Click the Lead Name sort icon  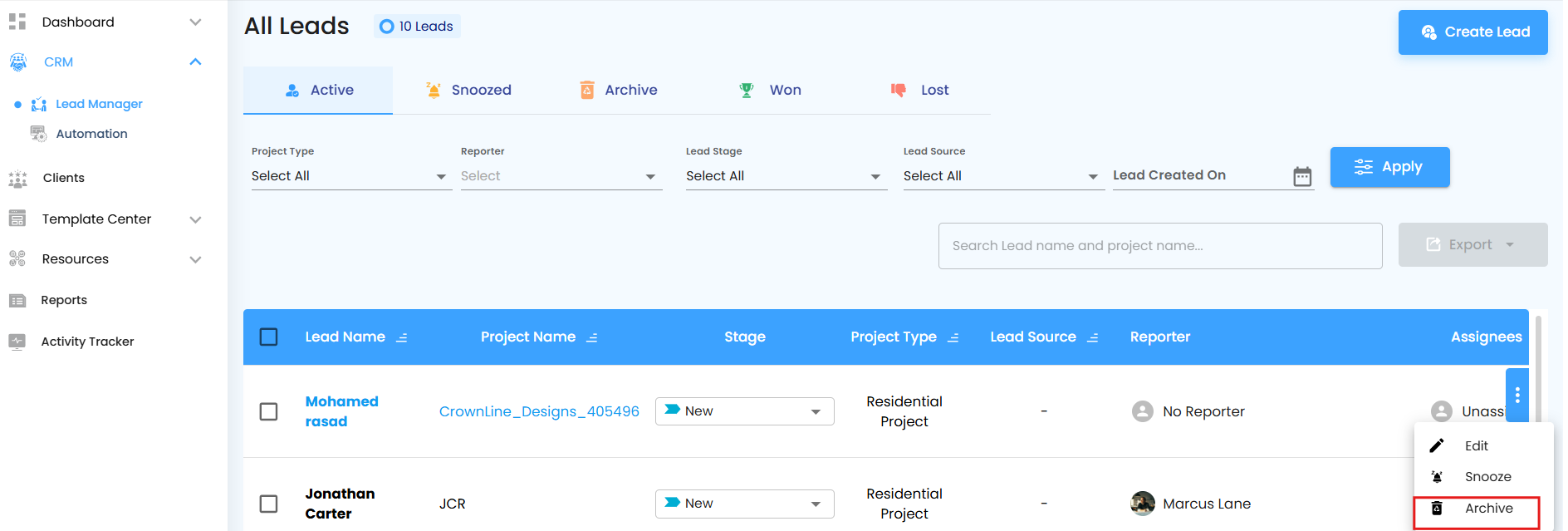[x=402, y=337]
